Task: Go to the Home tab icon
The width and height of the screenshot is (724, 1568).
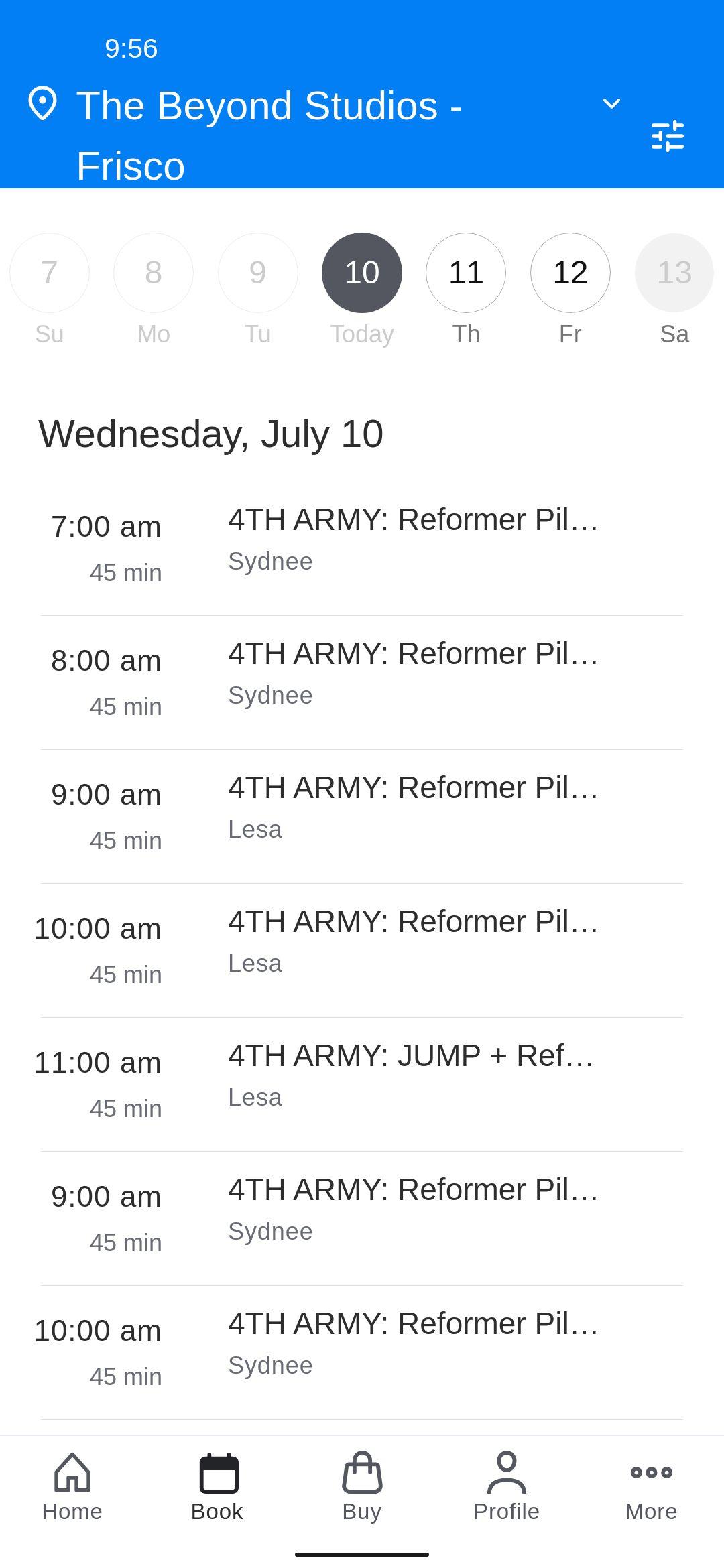Action: (72, 1472)
